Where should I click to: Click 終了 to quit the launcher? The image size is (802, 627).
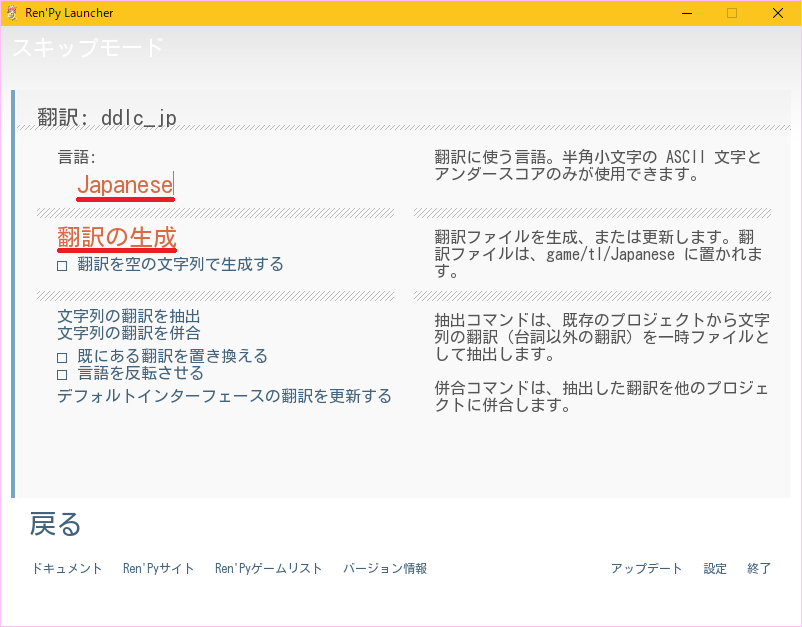tap(759, 568)
